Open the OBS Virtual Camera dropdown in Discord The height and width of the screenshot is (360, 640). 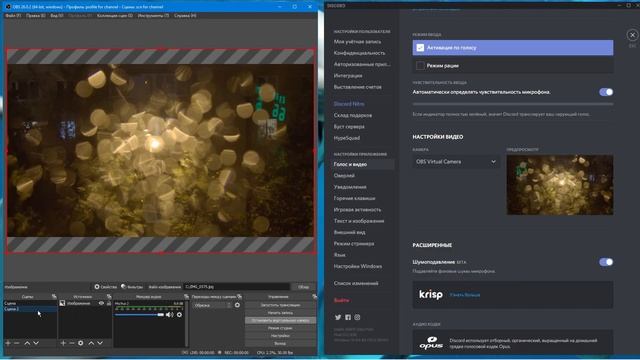pos(456,162)
